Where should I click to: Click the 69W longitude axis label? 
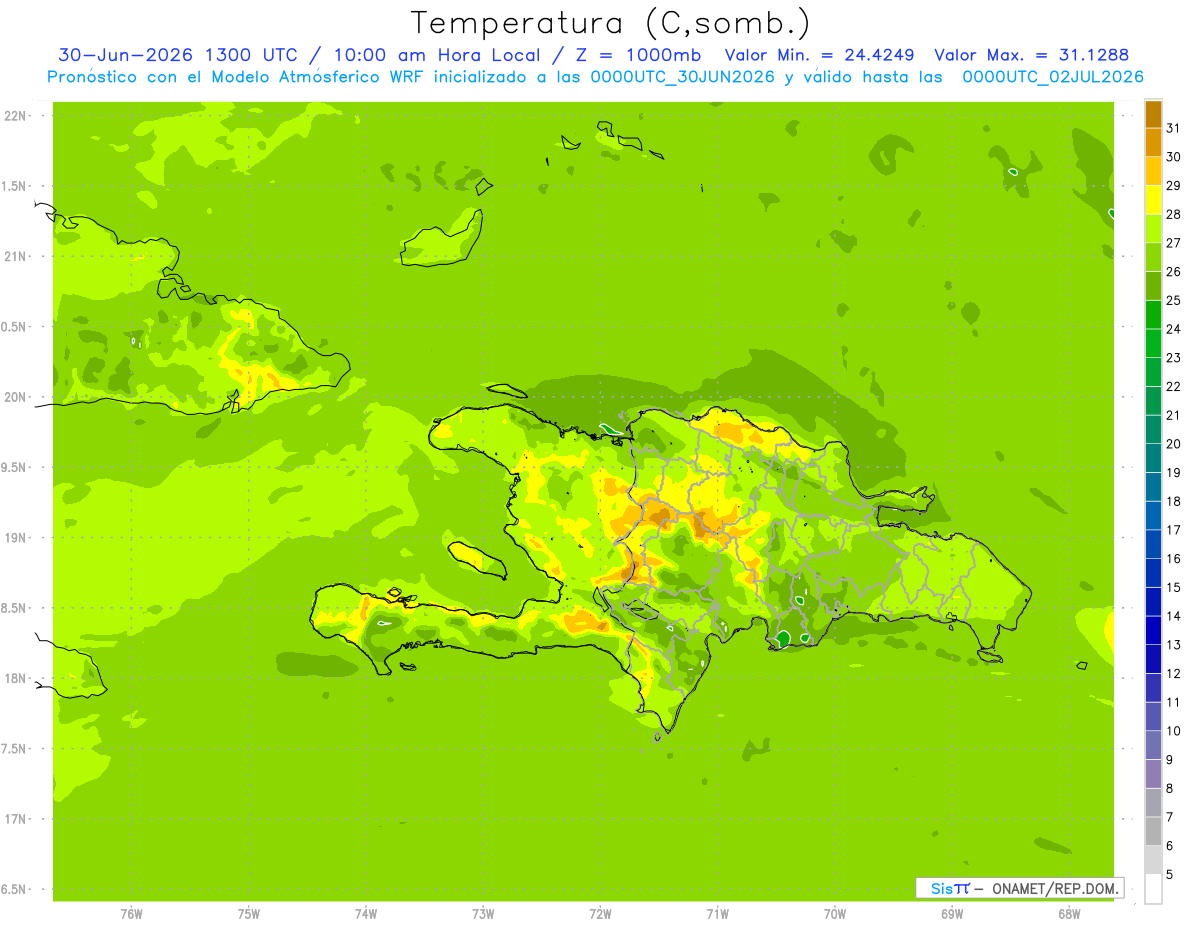[x=952, y=913]
